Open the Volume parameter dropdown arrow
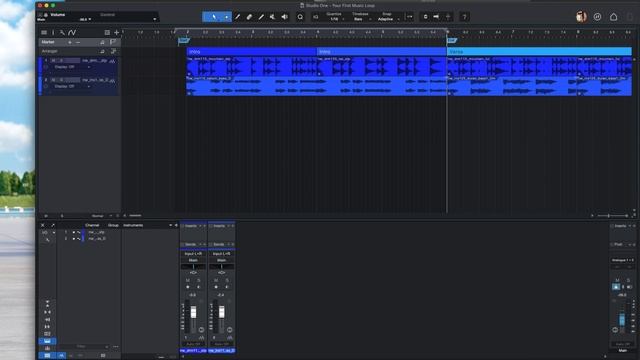The height and width of the screenshot is (360, 640). 155,19
